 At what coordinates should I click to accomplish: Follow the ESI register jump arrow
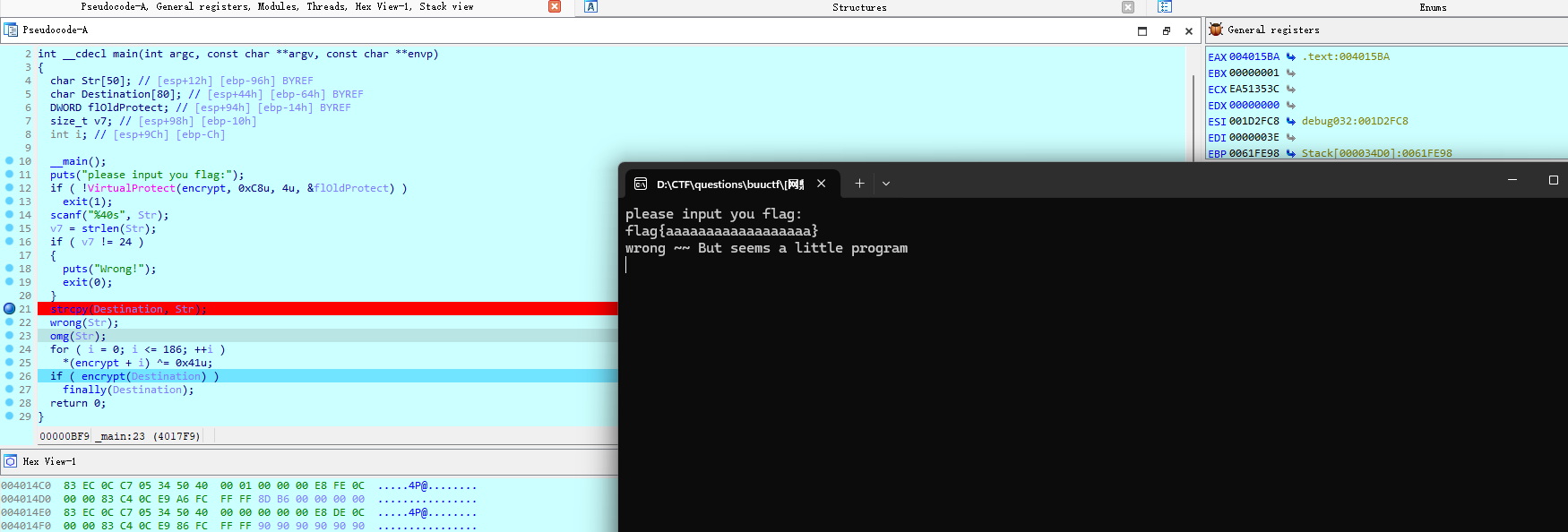[x=1291, y=121]
